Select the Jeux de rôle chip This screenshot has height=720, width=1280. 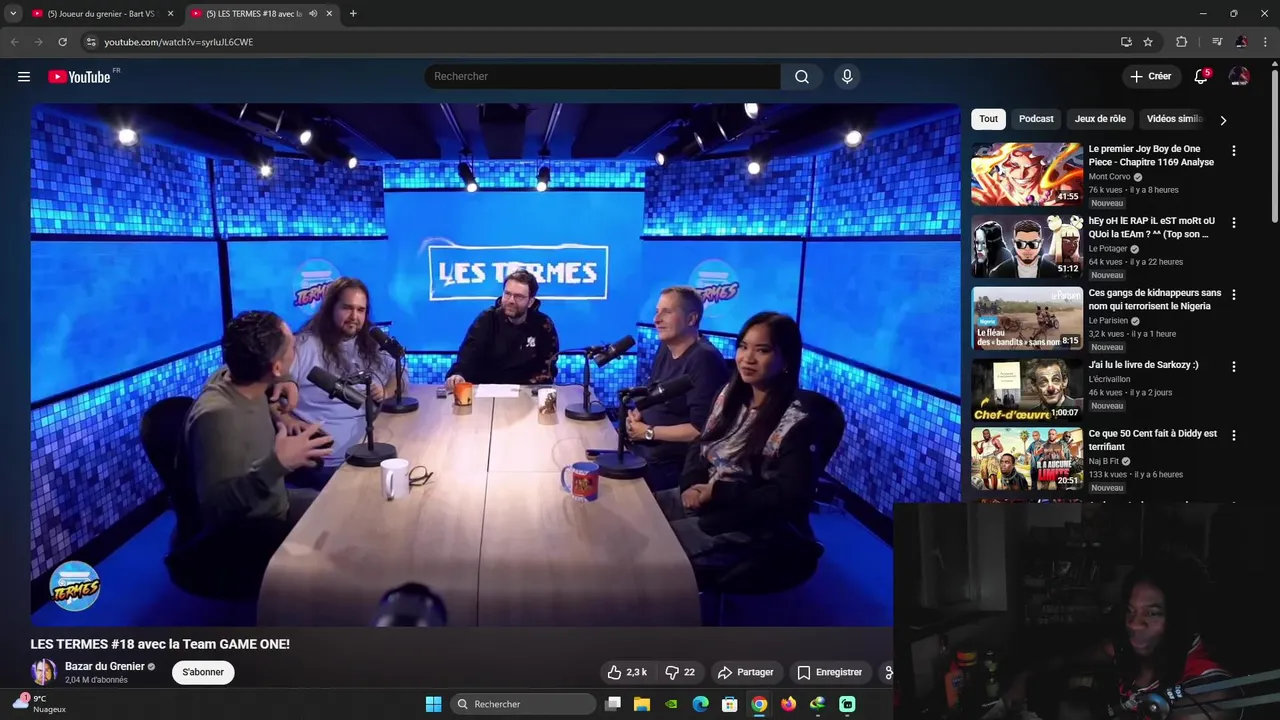1100,119
